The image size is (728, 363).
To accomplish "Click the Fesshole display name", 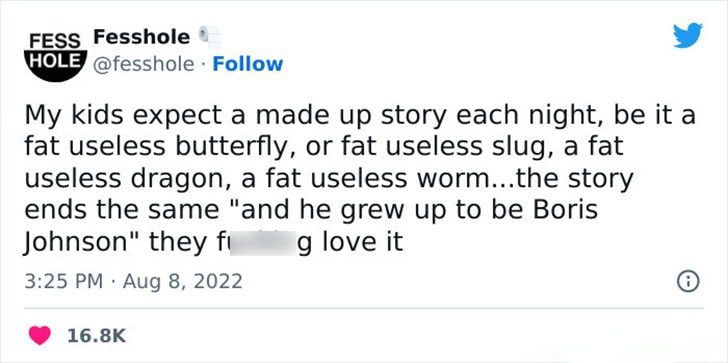I will tap(142, 37).
